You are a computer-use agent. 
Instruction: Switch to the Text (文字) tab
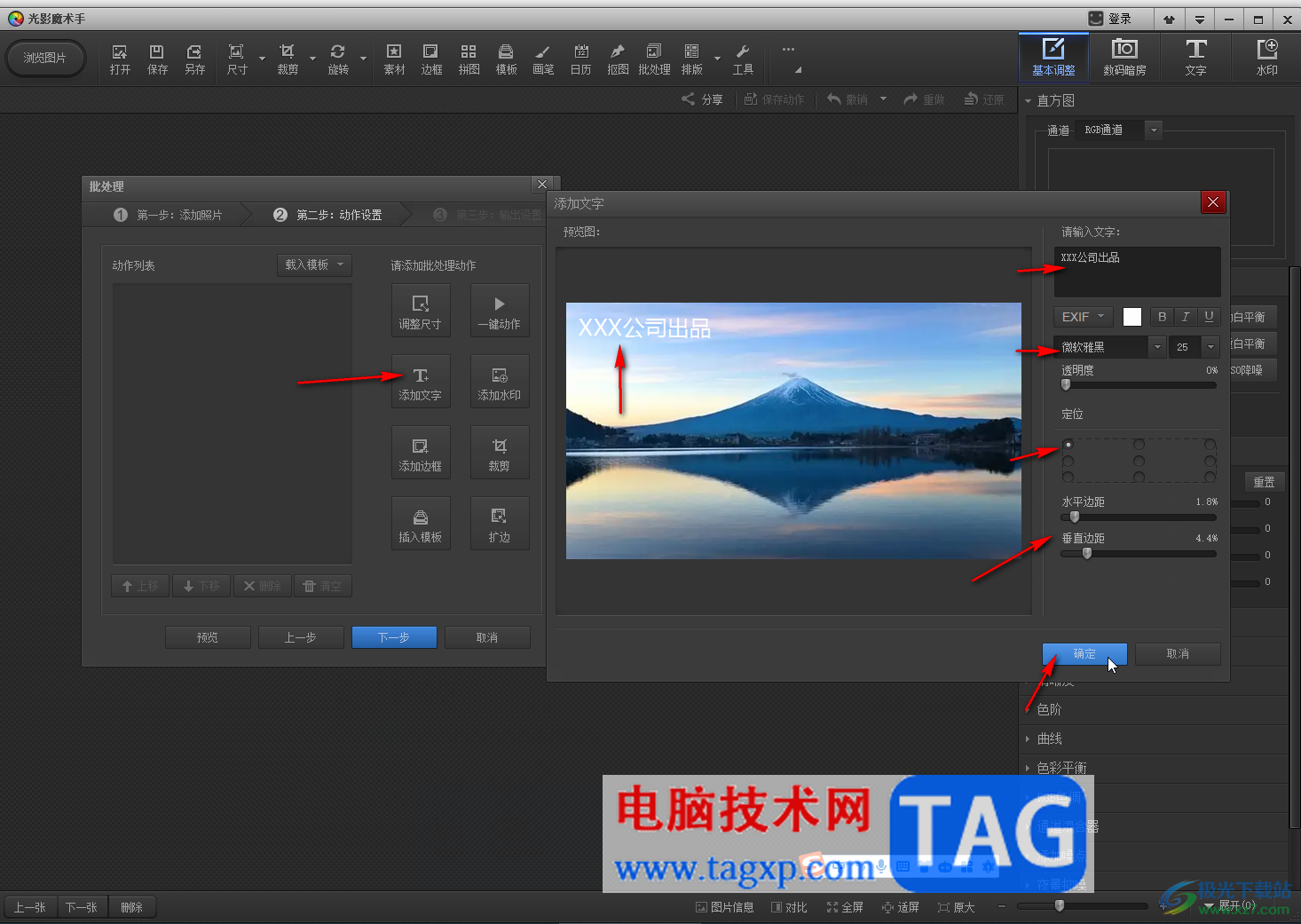click(1195, 57)
